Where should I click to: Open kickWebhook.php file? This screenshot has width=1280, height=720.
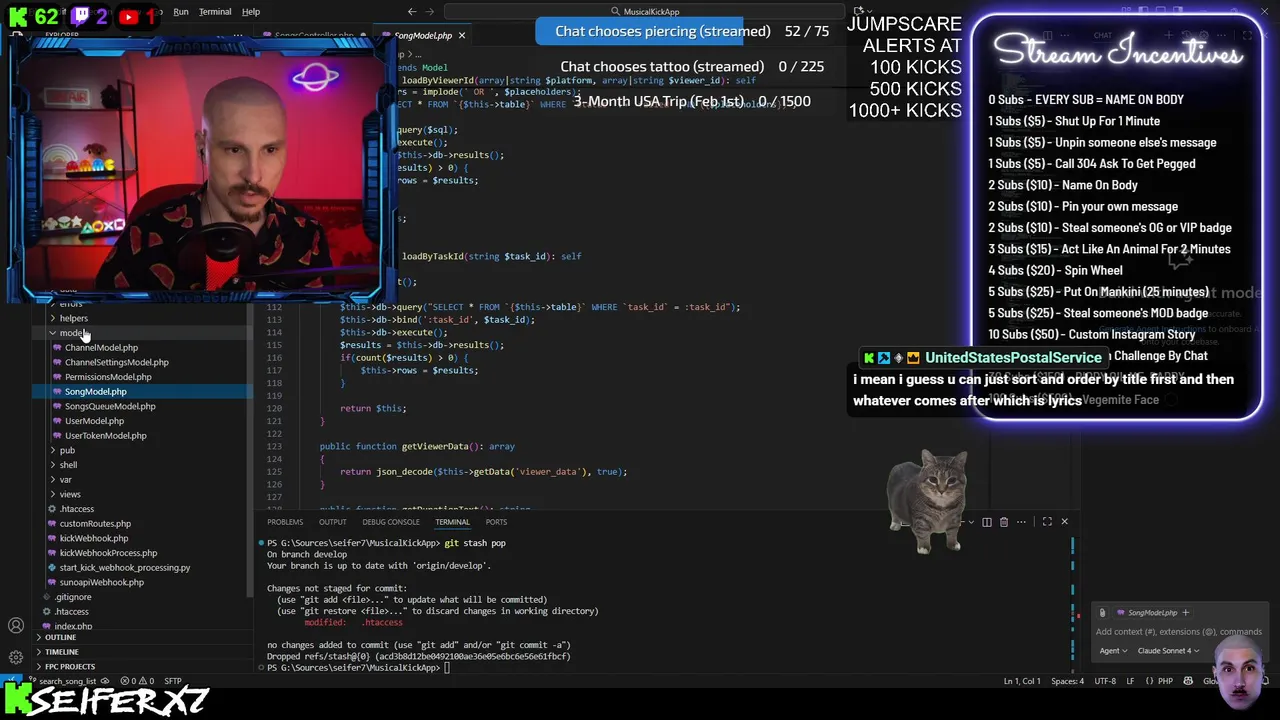click(94, 538)
